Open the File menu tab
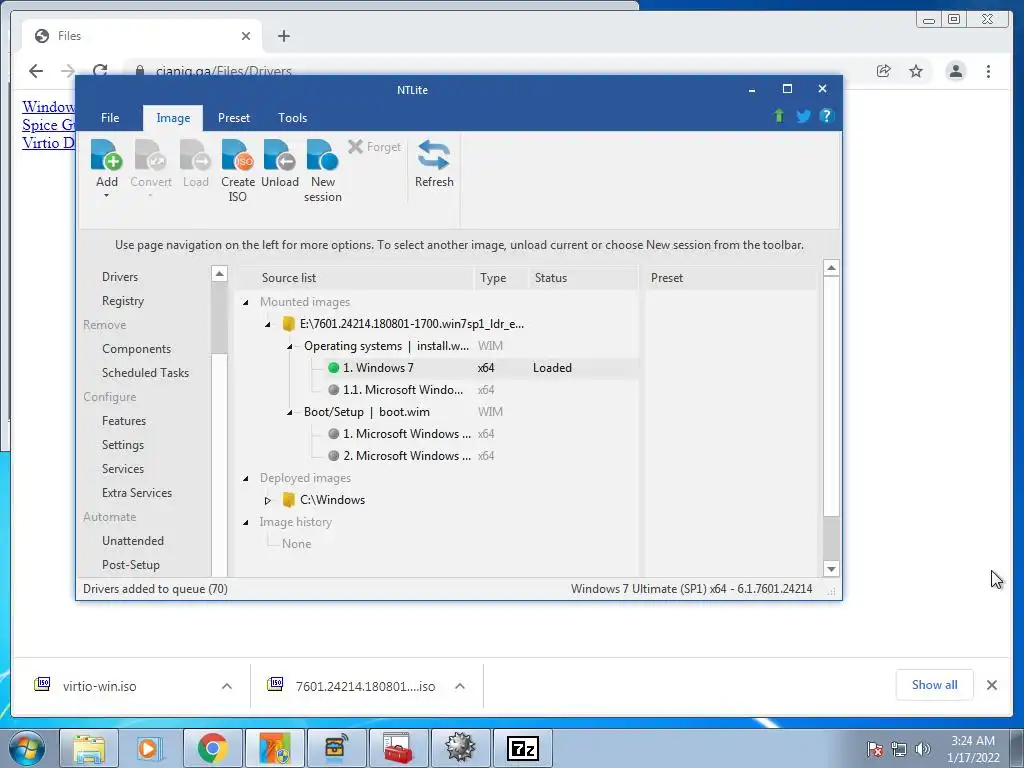This screenshot has width=1024, height=768. [x=110, y=118]
